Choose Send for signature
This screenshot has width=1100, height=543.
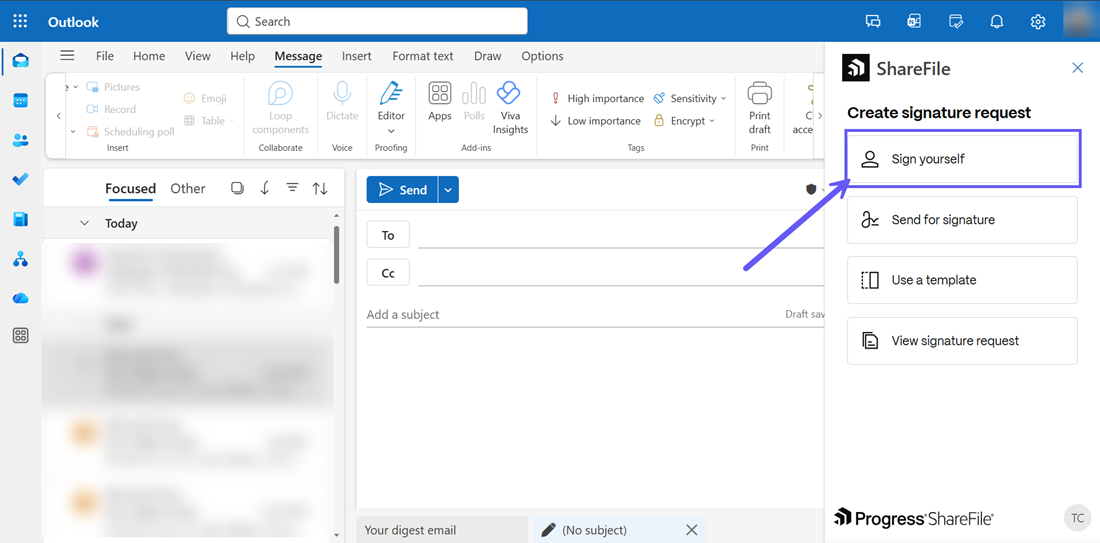coord(962,220)
